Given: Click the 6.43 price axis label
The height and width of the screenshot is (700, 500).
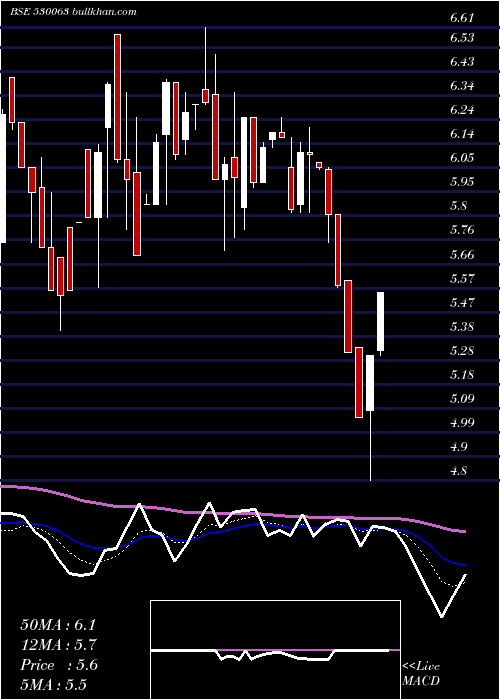Looking at the screenshot, I should click(461, 62).
